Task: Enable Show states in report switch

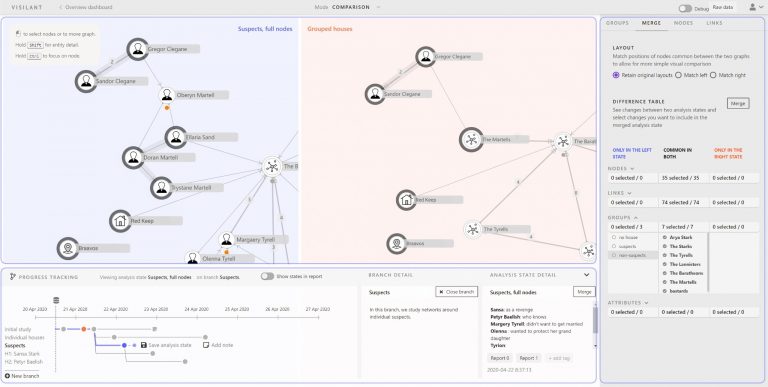Action: point(267,276)
